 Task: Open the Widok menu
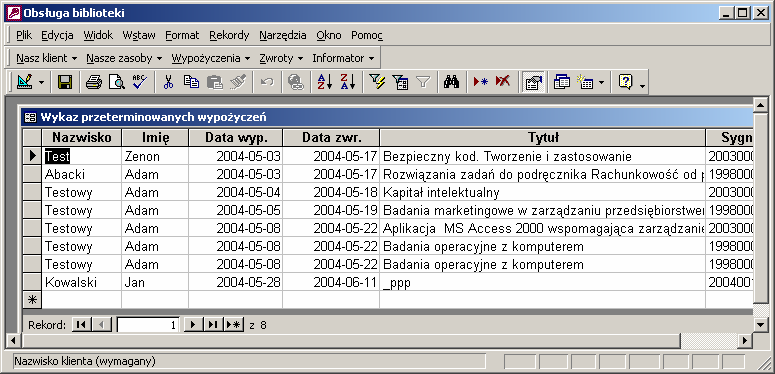click(98, 36)
